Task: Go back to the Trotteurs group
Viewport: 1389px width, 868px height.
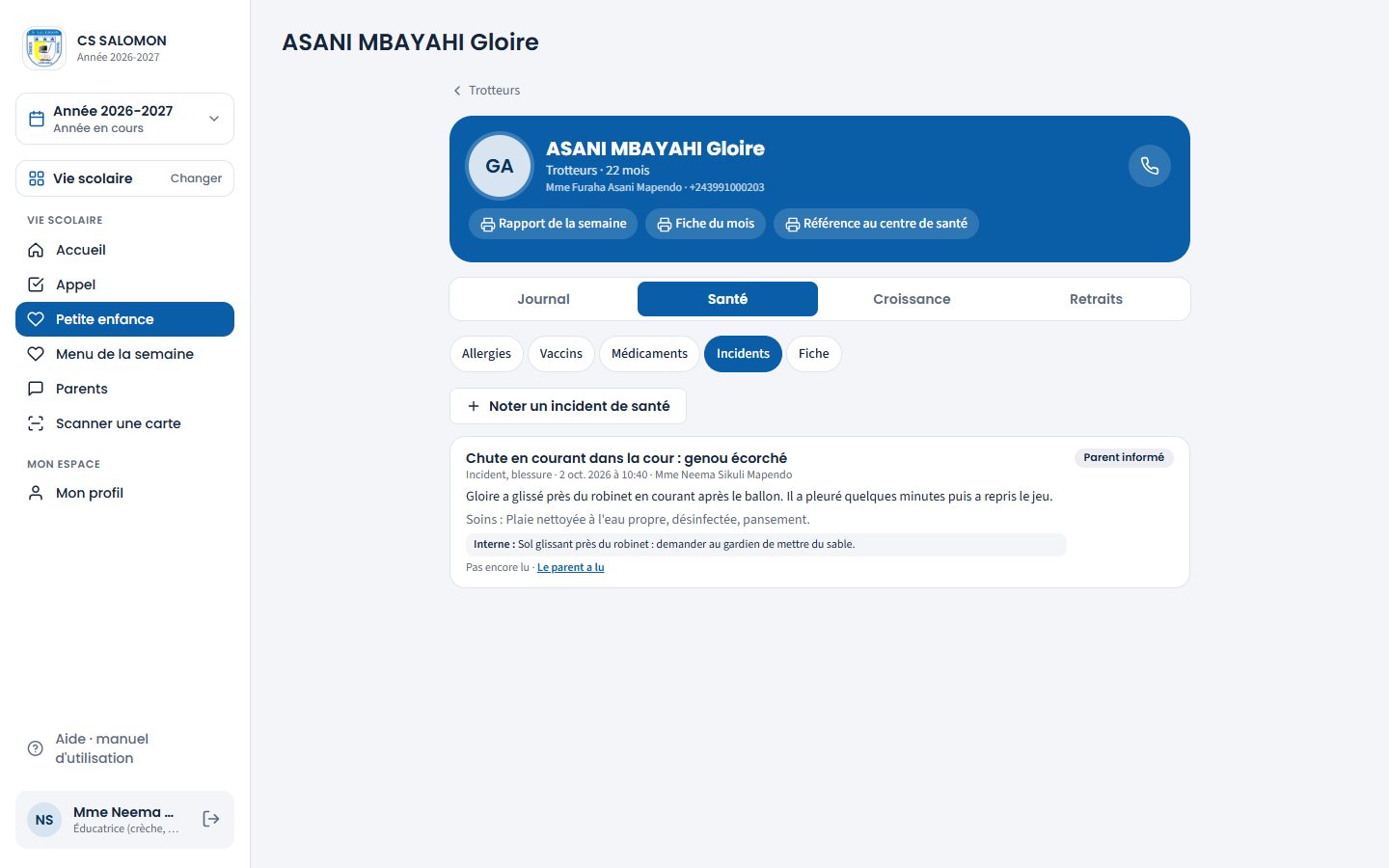Action: tap(486, 91)
